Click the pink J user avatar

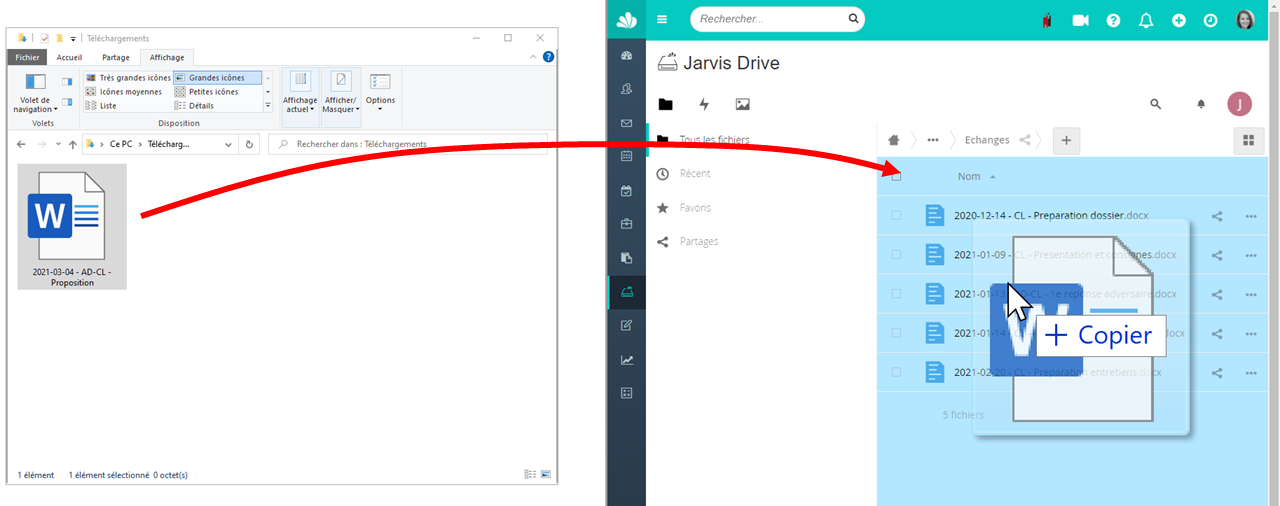click(x=1240, y=104)
